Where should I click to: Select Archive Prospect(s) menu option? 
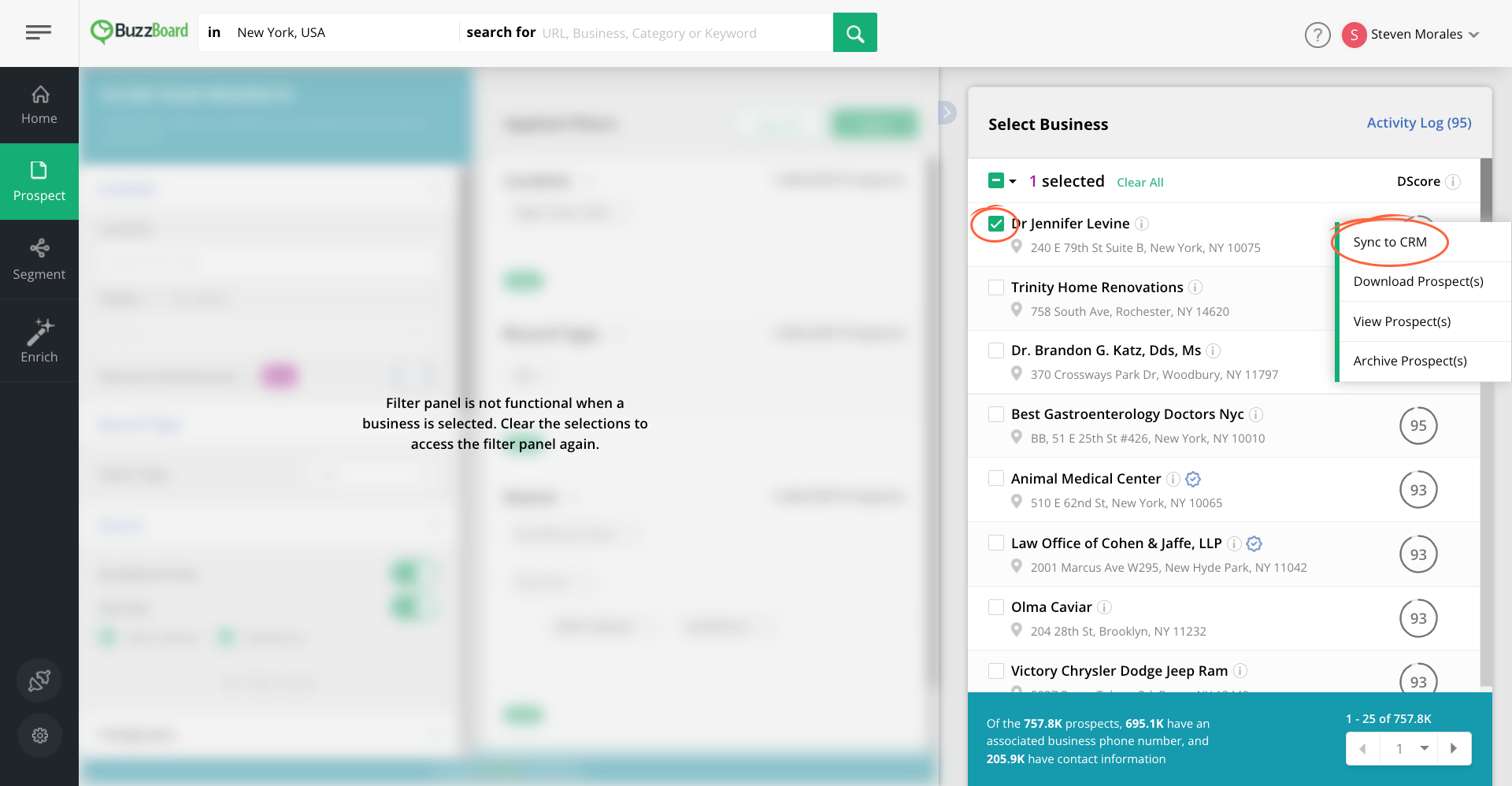(x=1410, y=361)
